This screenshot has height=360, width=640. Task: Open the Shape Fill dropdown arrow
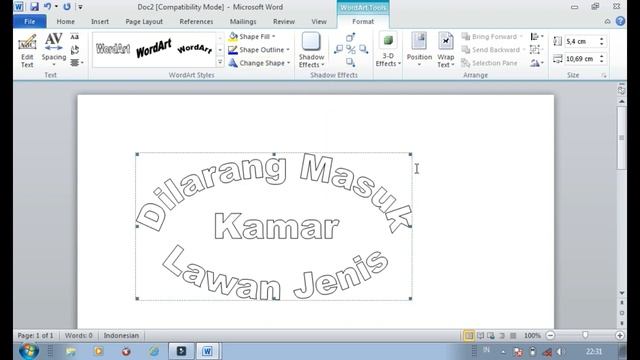point(273,37)
